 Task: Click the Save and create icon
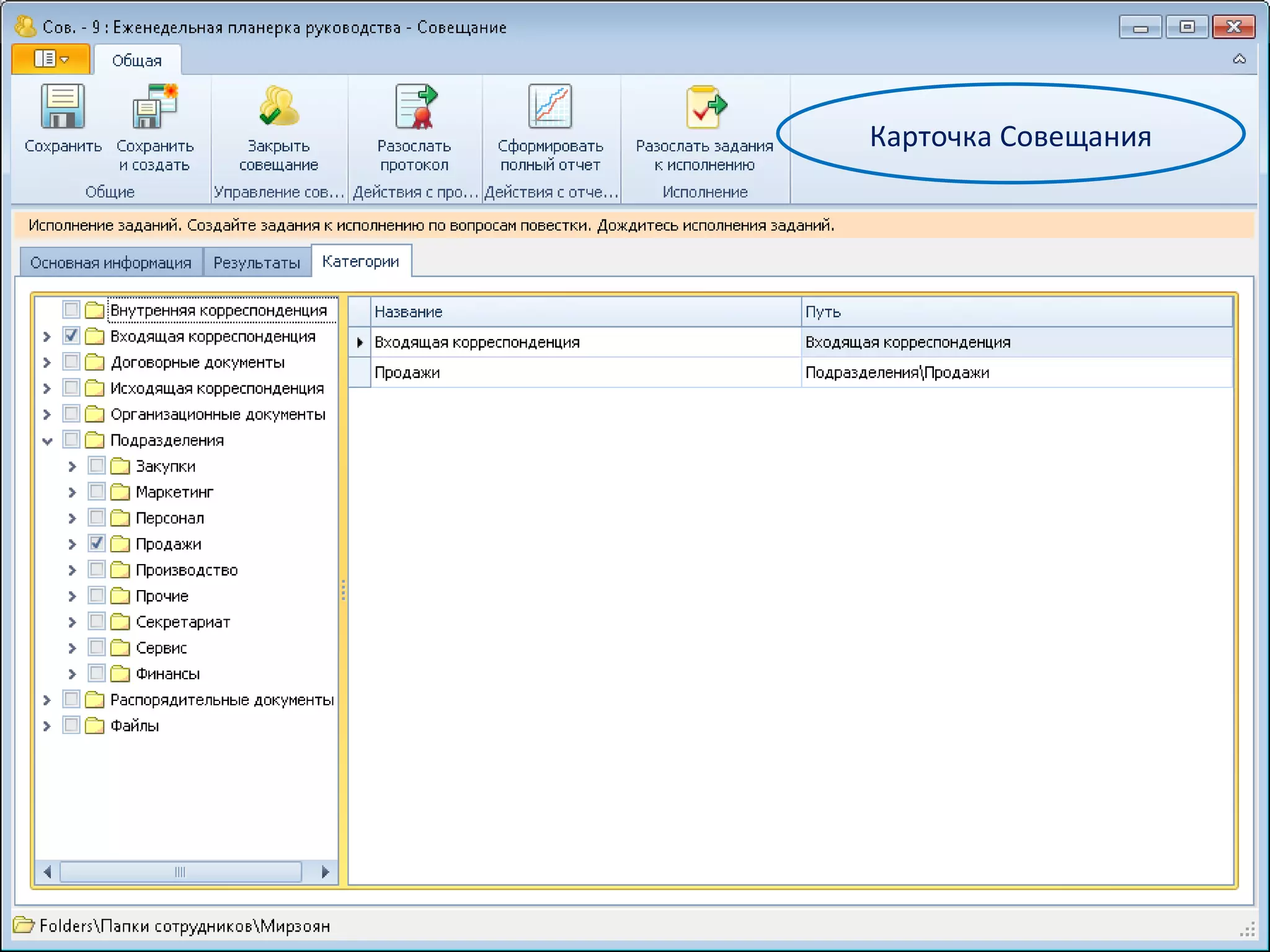154,107
